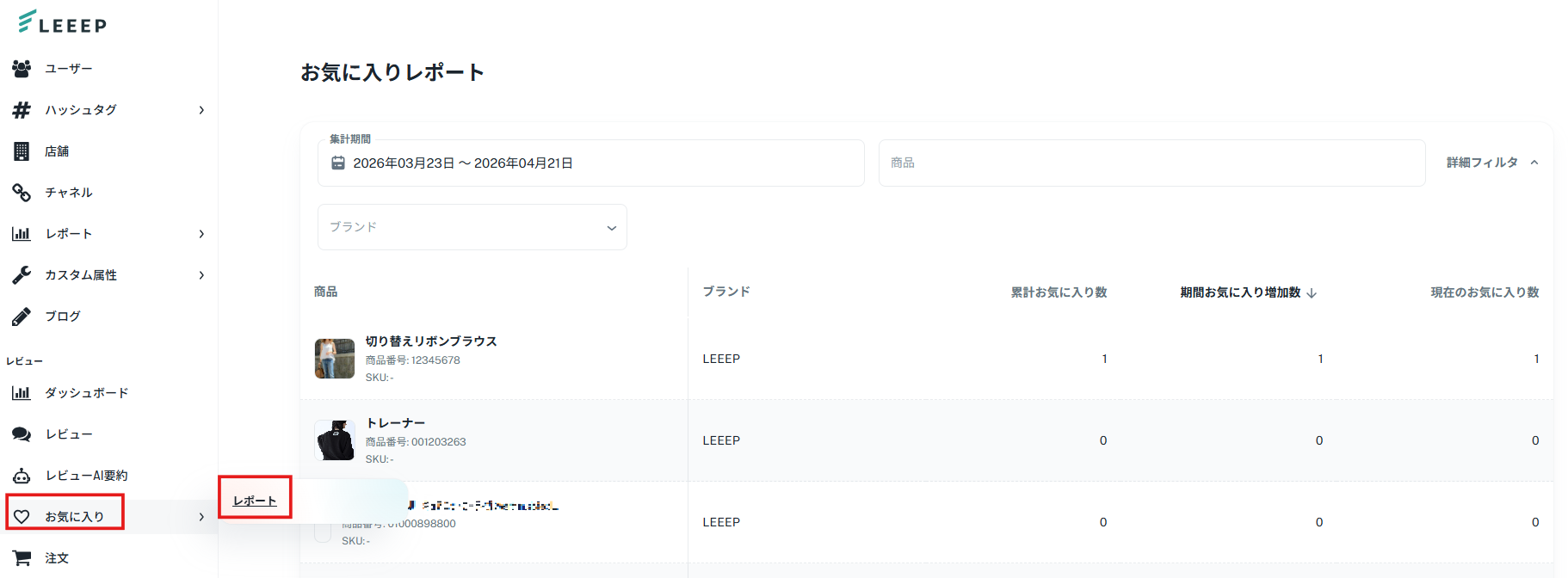Screen dimensions: 1568x578
Task: Open the 切り替えリボンブラウス product thumbnail
Action: [x=335, y=359]
